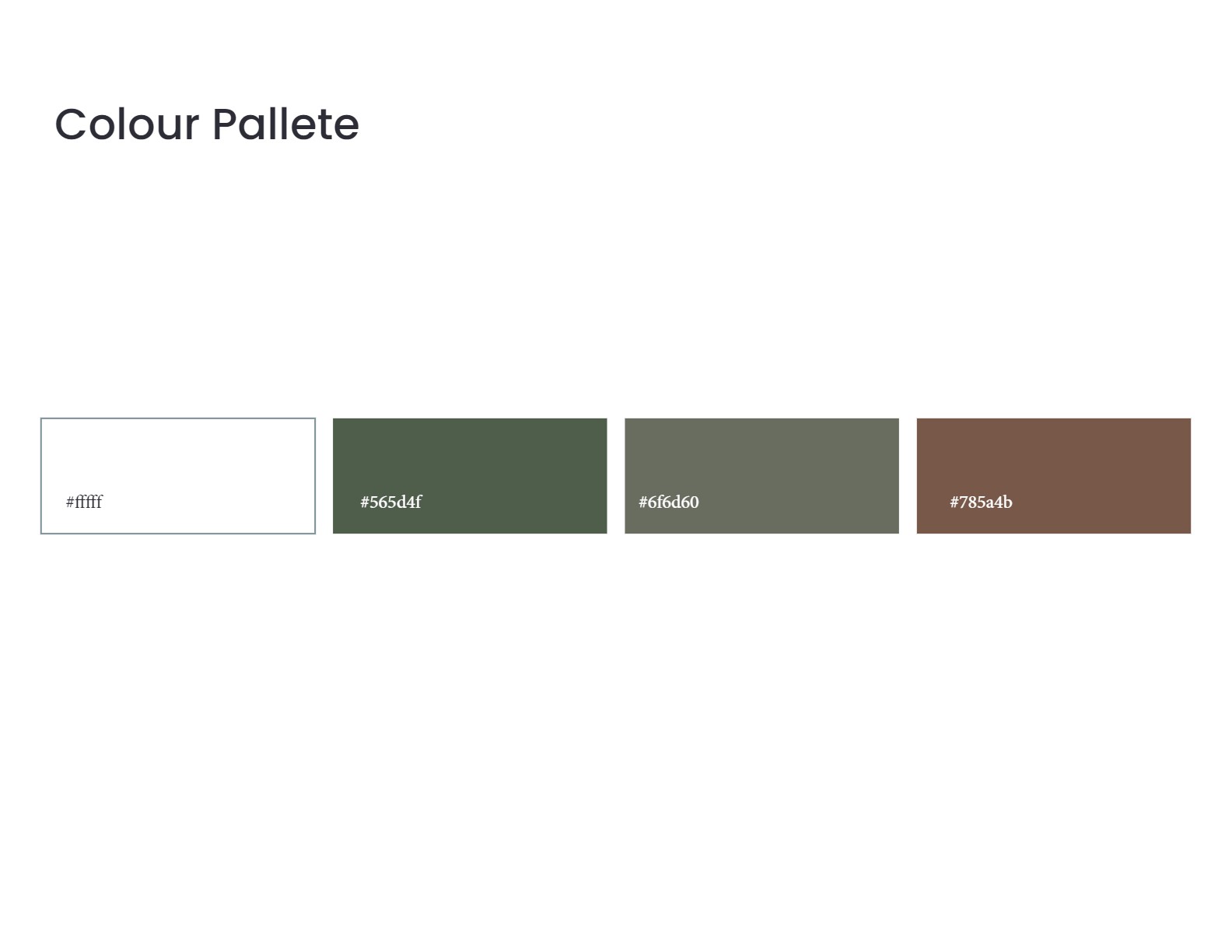Click the outlined white colour box
Viewport: 1232px width, 952px height.
pyautogui.click(x=178, y=476)
